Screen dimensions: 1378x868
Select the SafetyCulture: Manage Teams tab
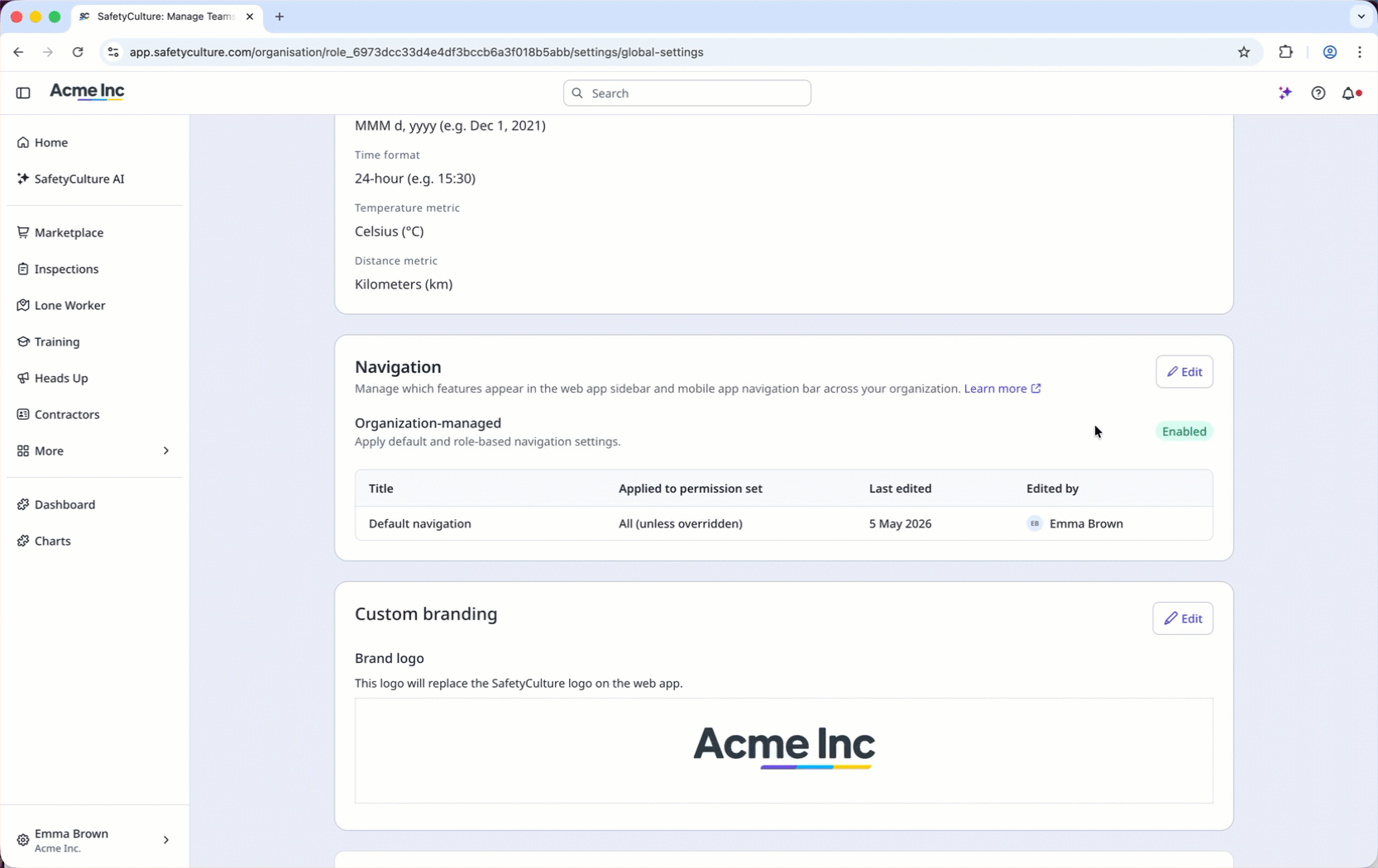167,17
